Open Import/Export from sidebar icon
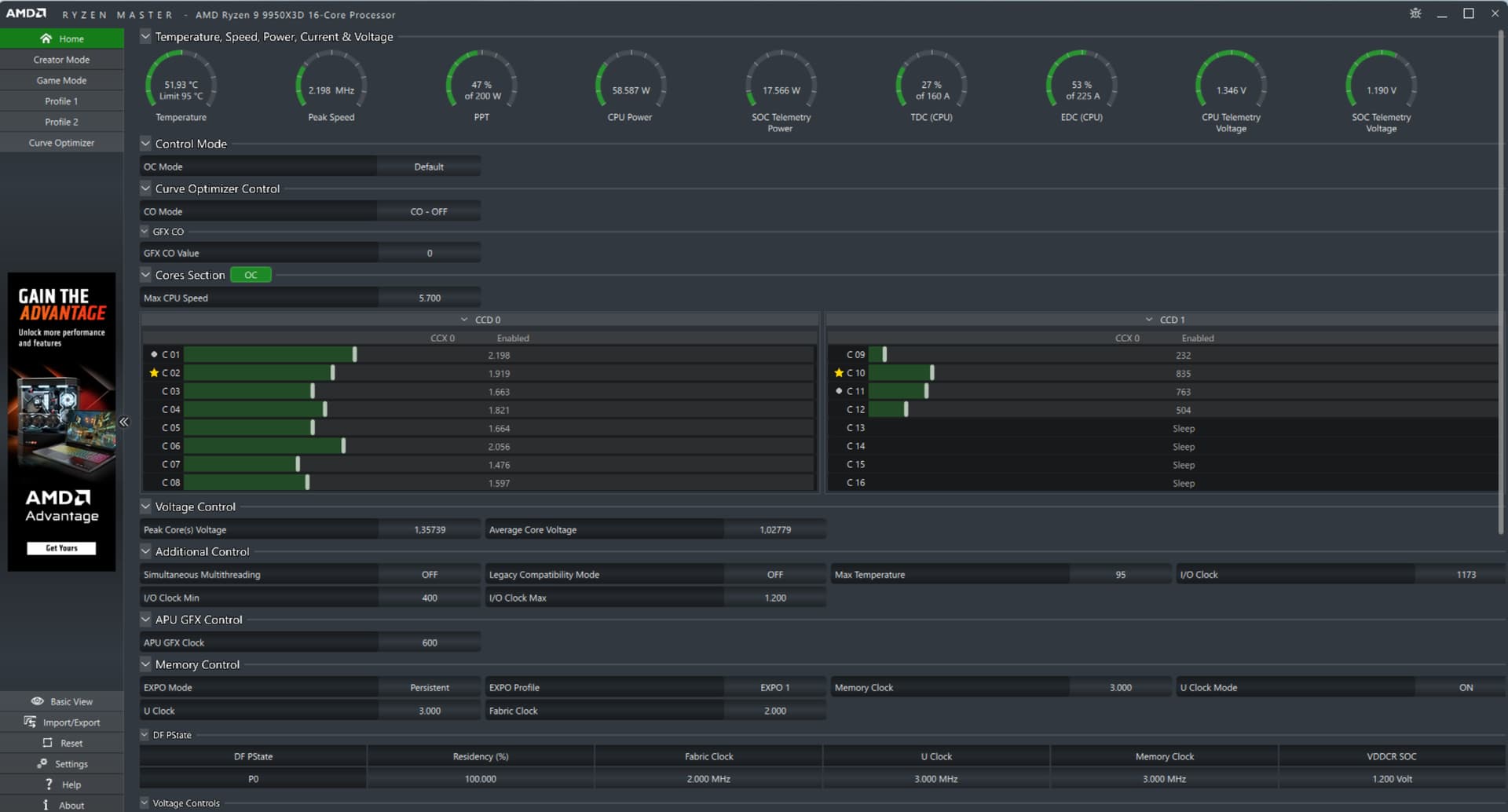The width and height of the screenshot is (1508, 812). pos(30,722)
